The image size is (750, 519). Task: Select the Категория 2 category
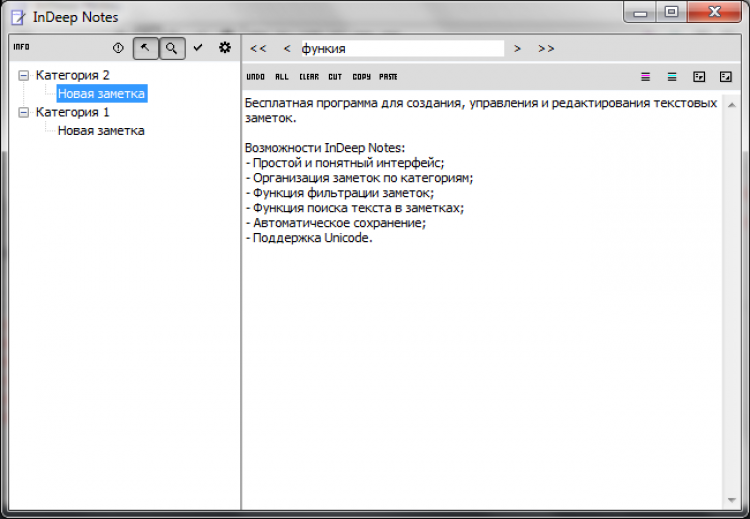73,75
